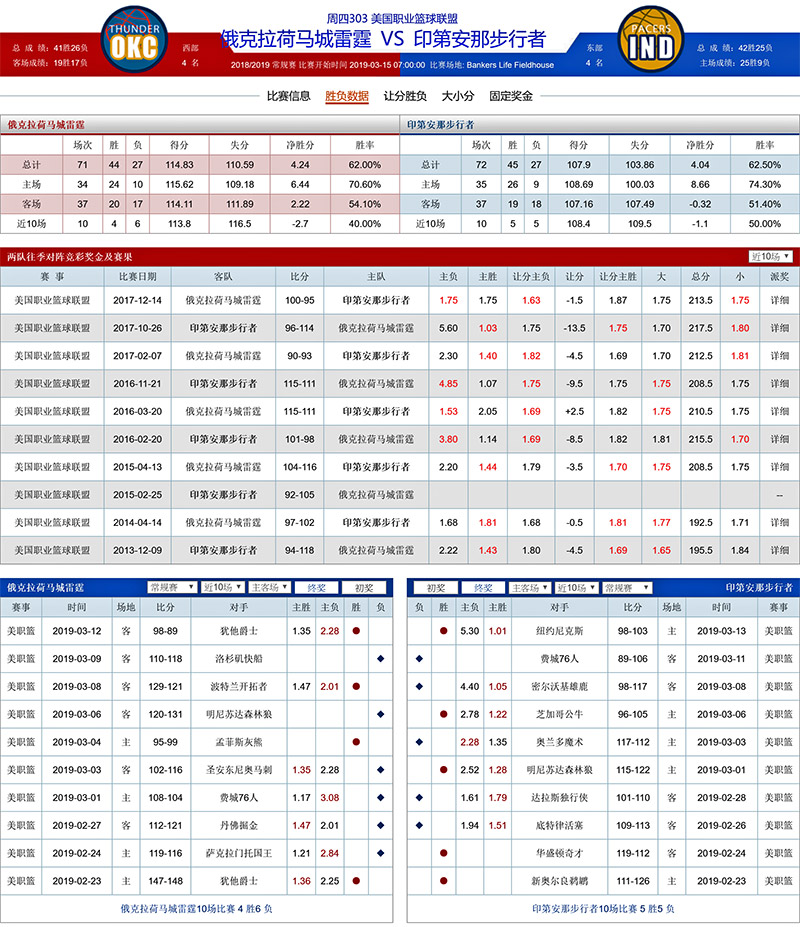Viewport: 800px width, 927px height.
Task: Click blue diamond in 丹佛掘金 row
Action: pos(380,825)
